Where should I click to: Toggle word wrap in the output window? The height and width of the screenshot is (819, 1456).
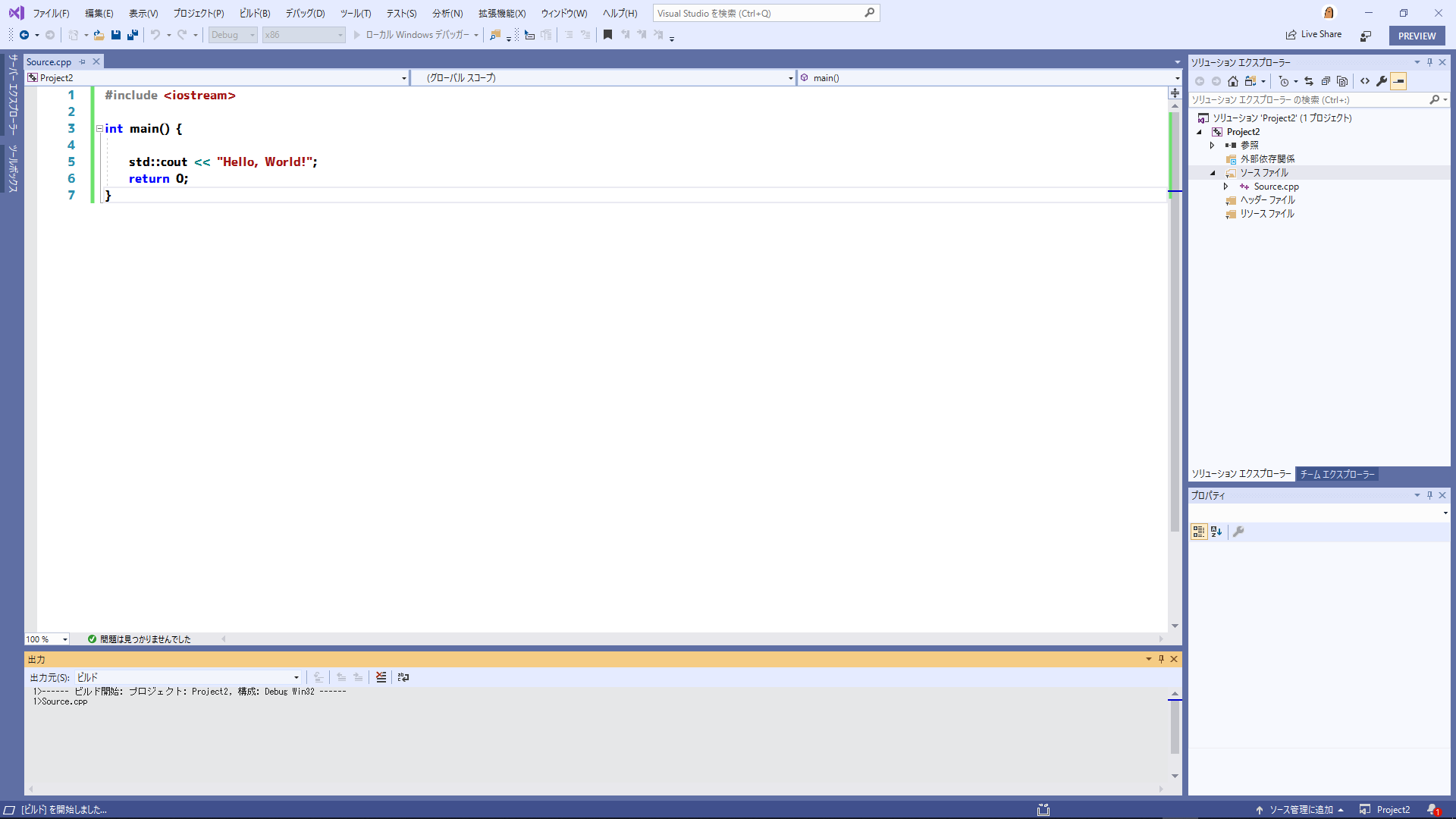[403, 677]
